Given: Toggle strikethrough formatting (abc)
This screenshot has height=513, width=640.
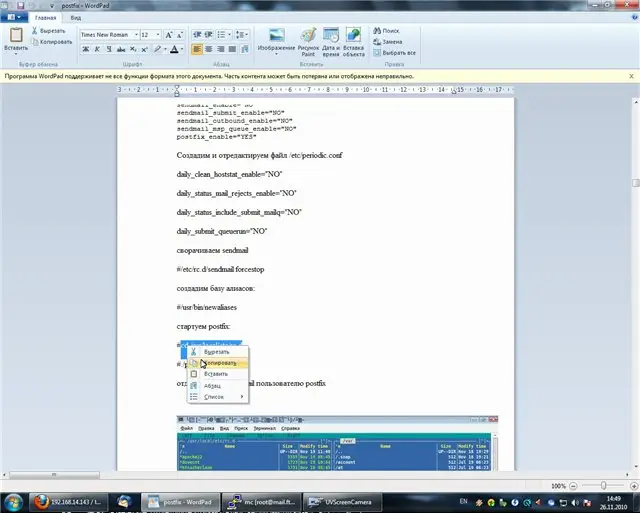Looking at the screenshot, I should point(121,49).
